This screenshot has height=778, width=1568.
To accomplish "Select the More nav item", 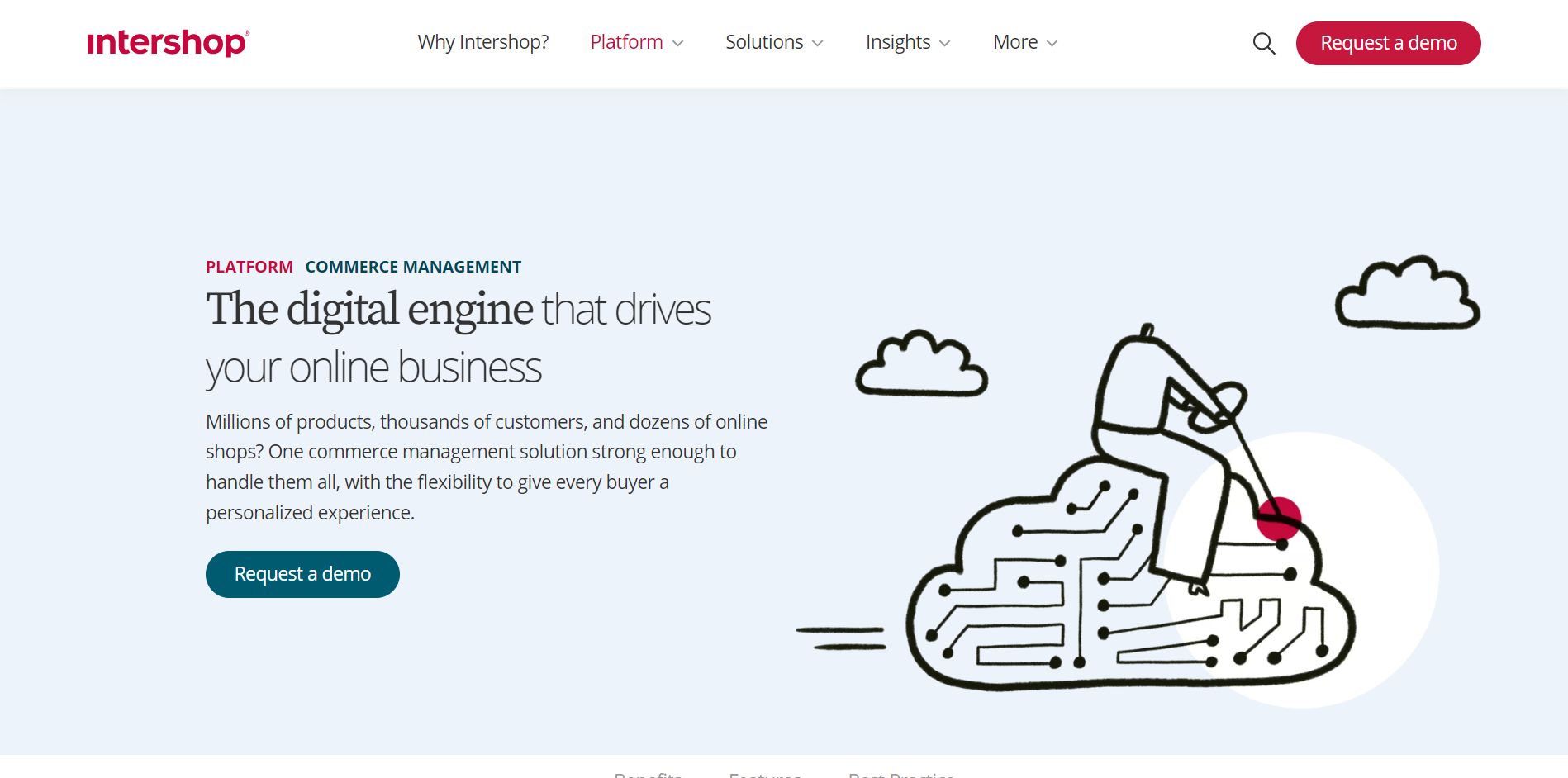I will click(1015, 42).
